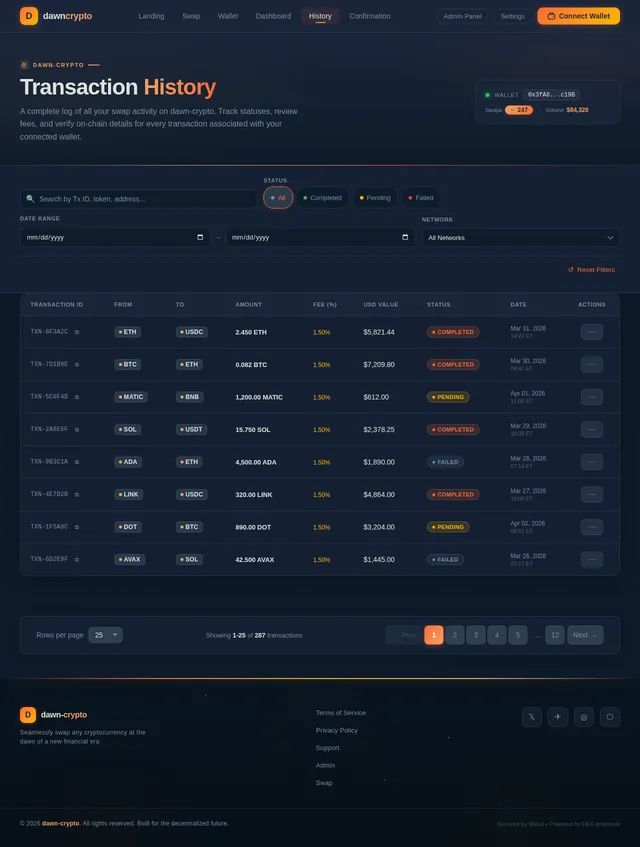Filter transactions by Pending status
640x847 pixels.
375,198
